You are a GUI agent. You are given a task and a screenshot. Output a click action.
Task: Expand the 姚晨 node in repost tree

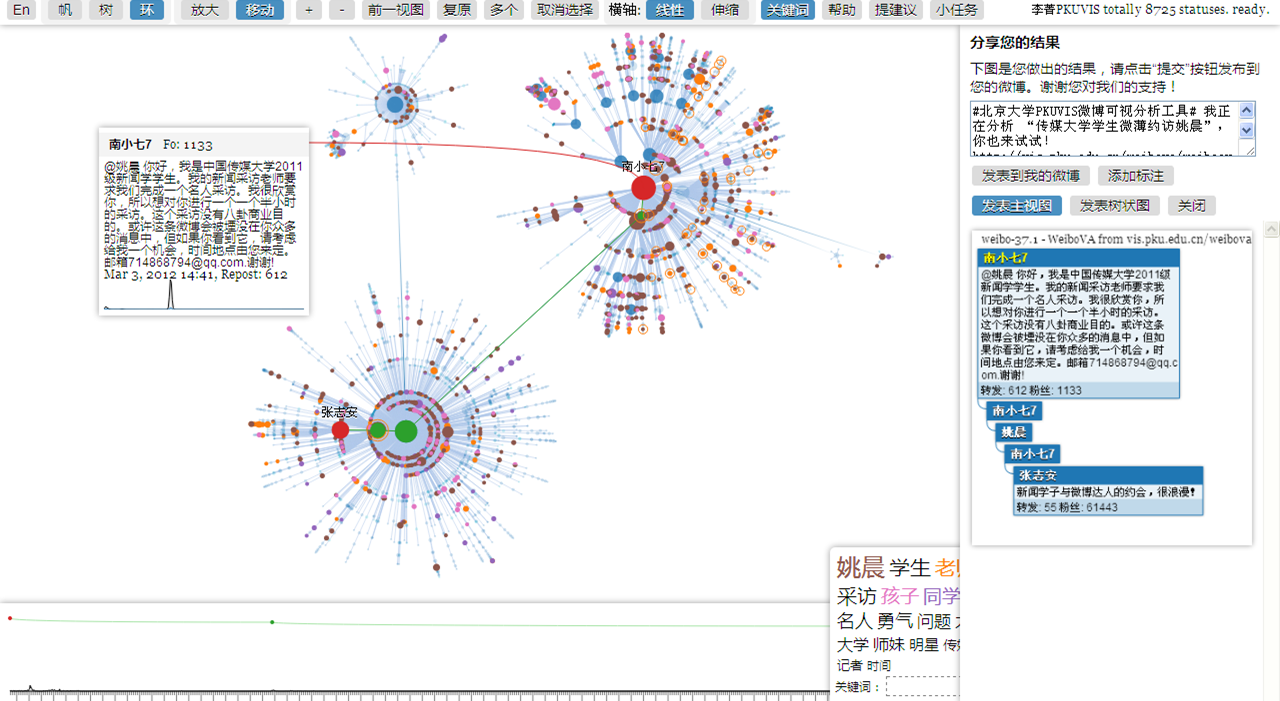(1014, 432)
